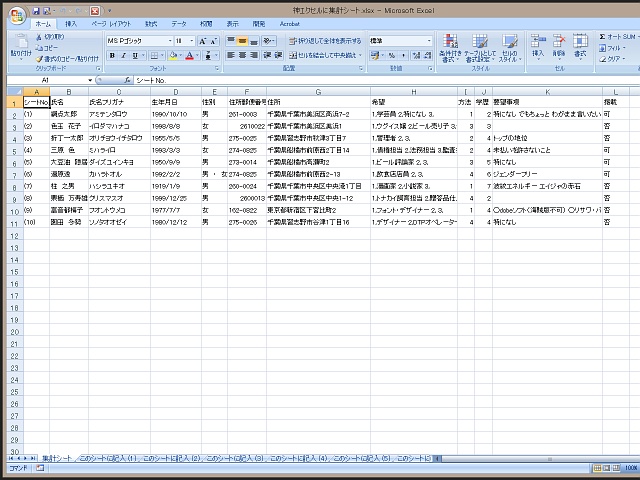The width and height of the screenshot is (640, 480).
Task: Open the MS Pゴシック font name dropdown
Action: [x=170, y=41]
